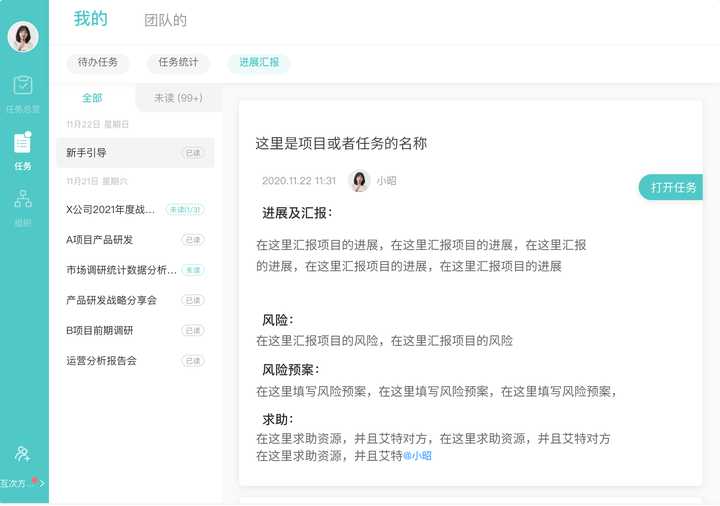
Task: Click the 打开任务 button
Action: point(671,187)
